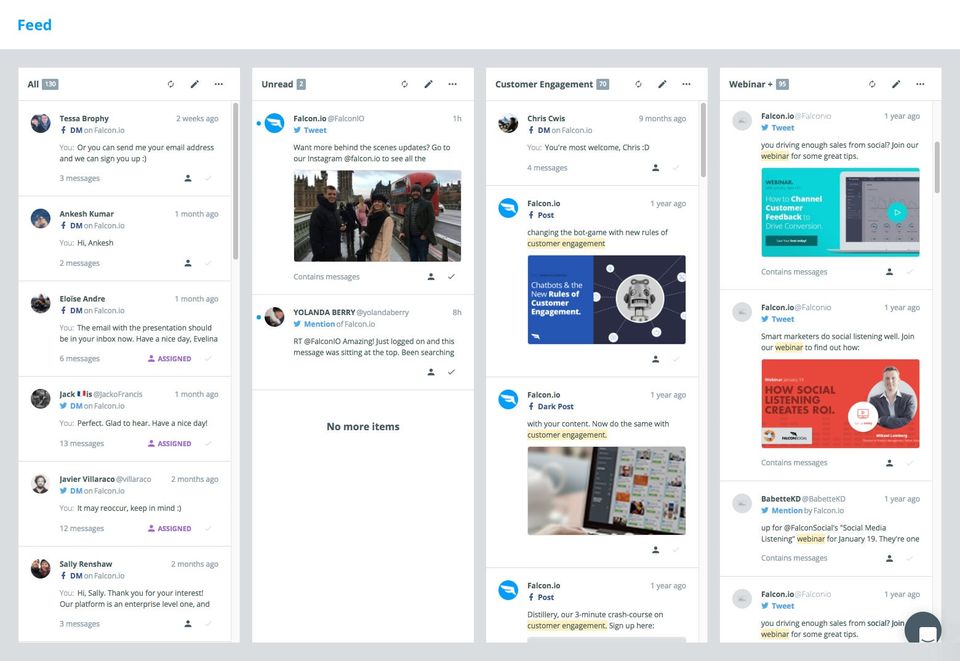Assign the Channel Customer Feedback webinar tweet
This screenshot has width=960, height=661.
pyautogui.click(x=890, y=272)
